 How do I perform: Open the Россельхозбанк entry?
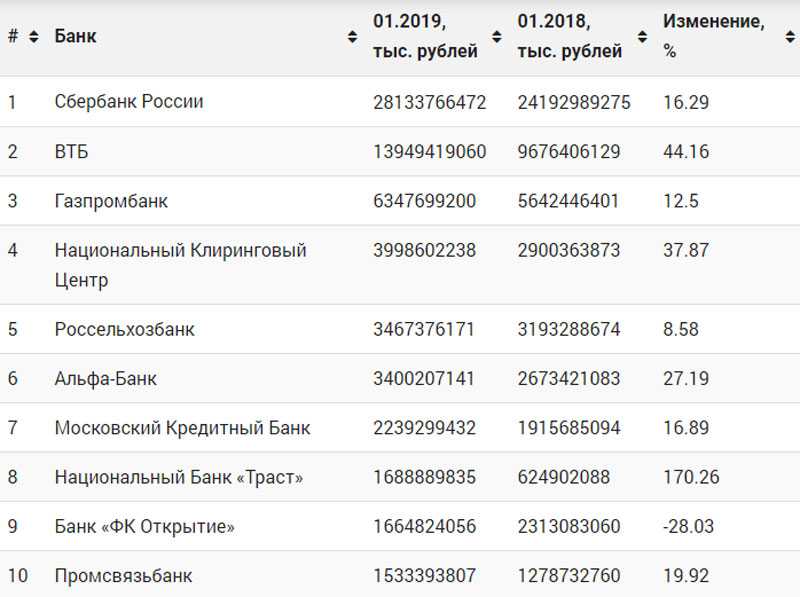click(124, 329)
